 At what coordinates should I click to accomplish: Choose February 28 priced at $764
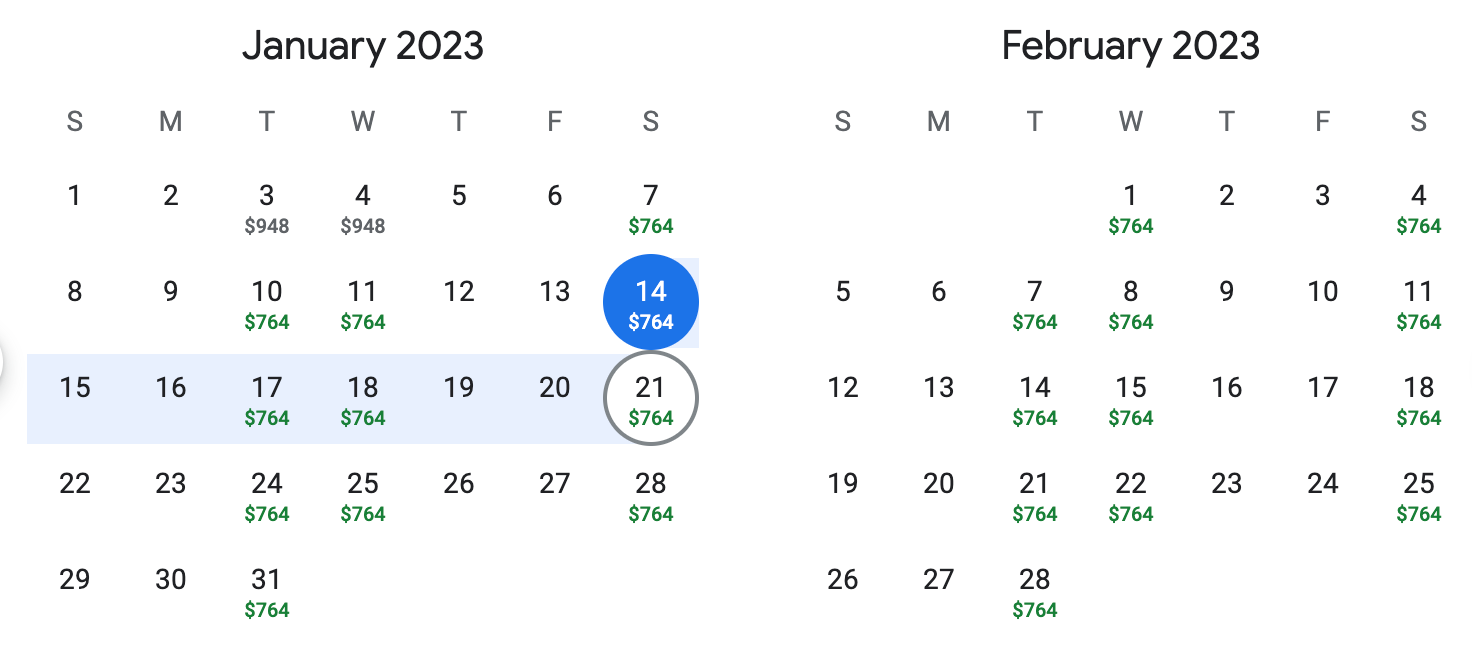(x=1034, y=591)
